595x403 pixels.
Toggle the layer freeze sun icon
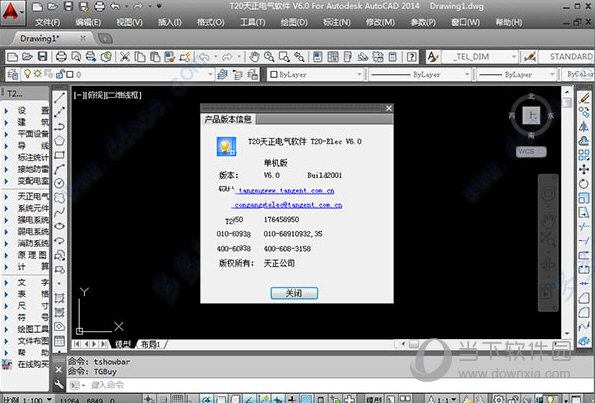click(x=37, y=74)
